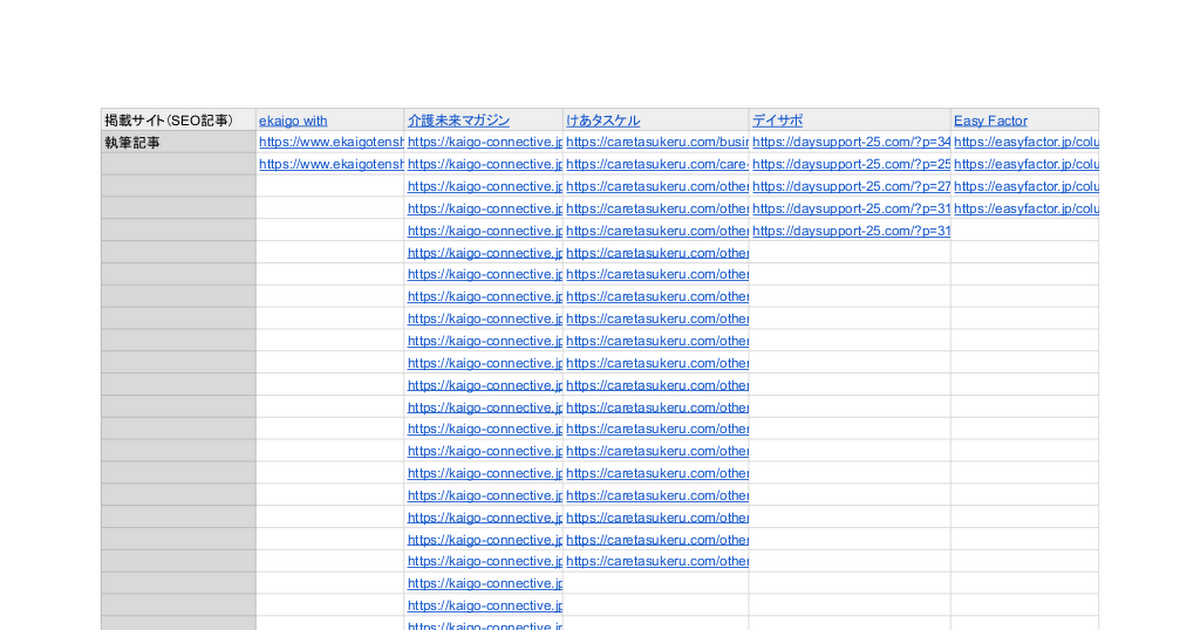
Task: Open the kaigo-connective link in the caretasukeru.com/care- row
Action: point(485,164)
